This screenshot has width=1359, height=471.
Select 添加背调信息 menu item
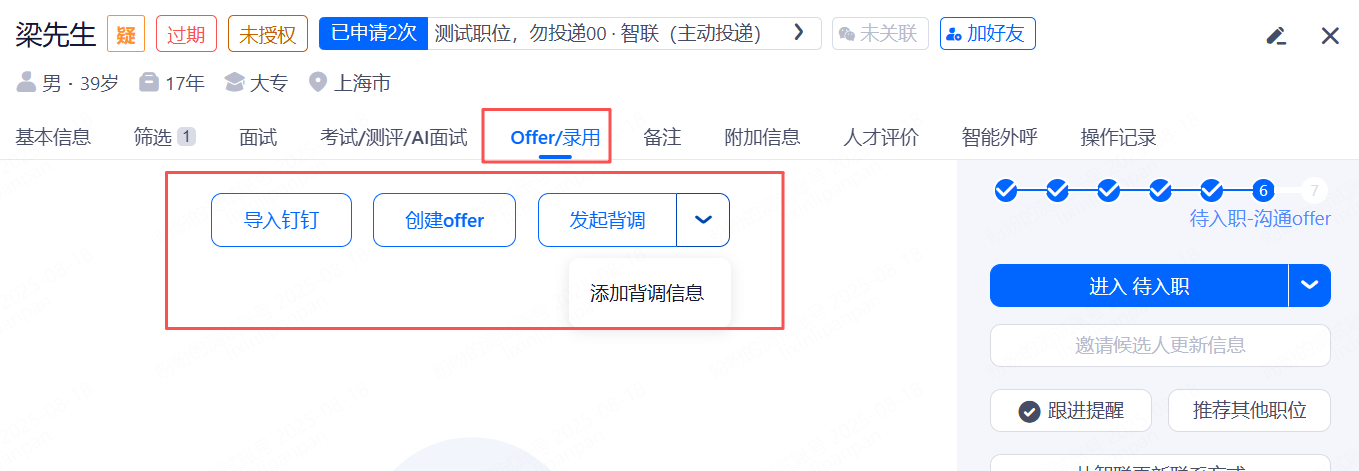pos(647,293)
